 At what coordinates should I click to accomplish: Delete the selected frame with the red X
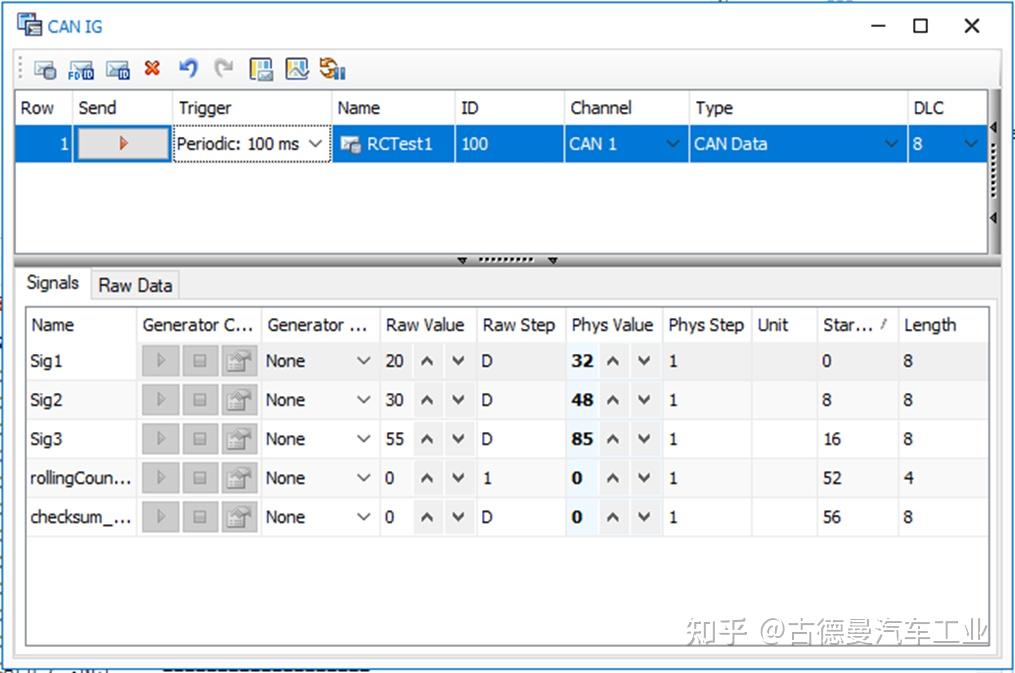(x=154, y=69)
